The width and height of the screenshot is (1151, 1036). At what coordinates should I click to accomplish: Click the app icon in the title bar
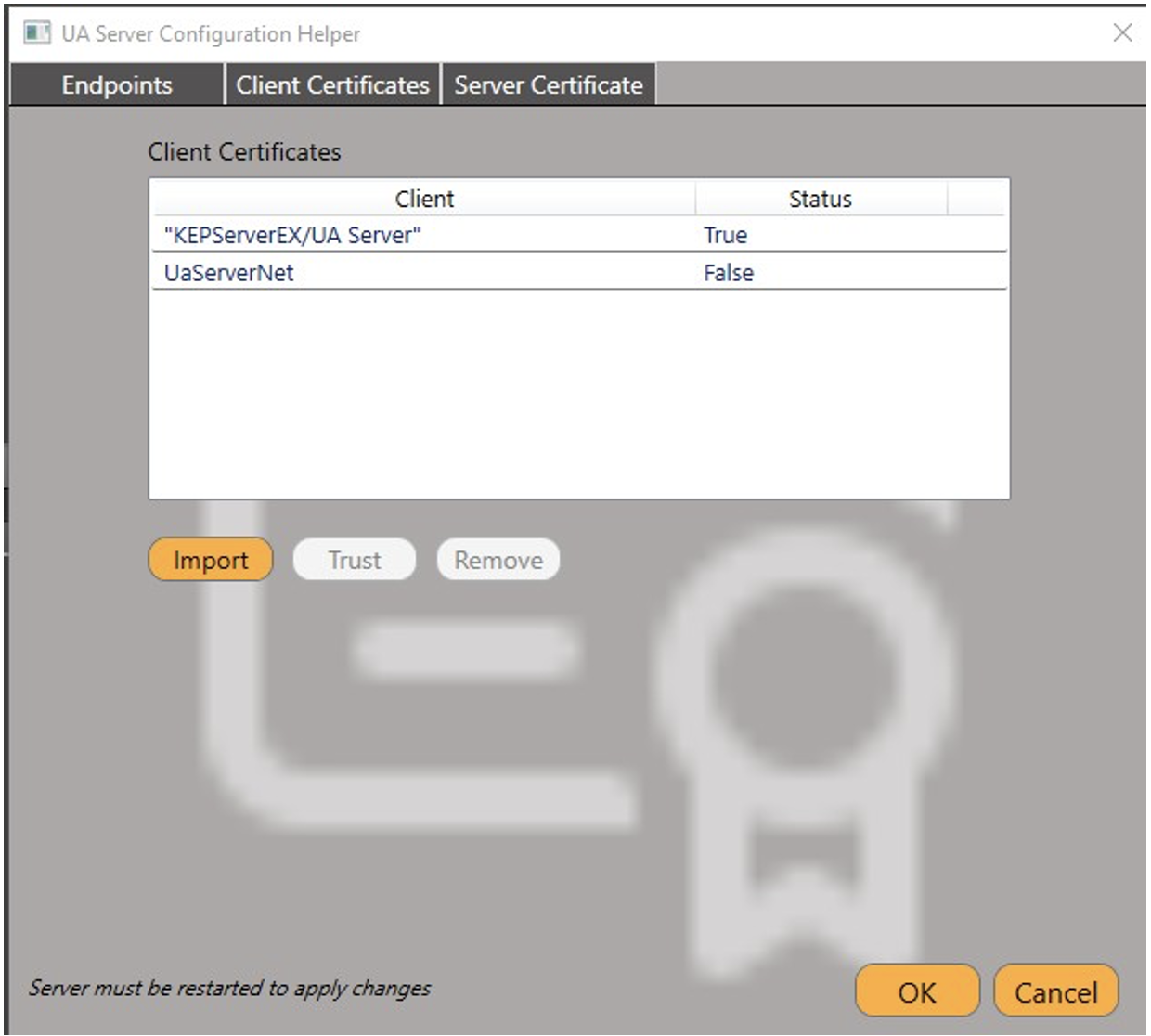(x=37, y=33)
